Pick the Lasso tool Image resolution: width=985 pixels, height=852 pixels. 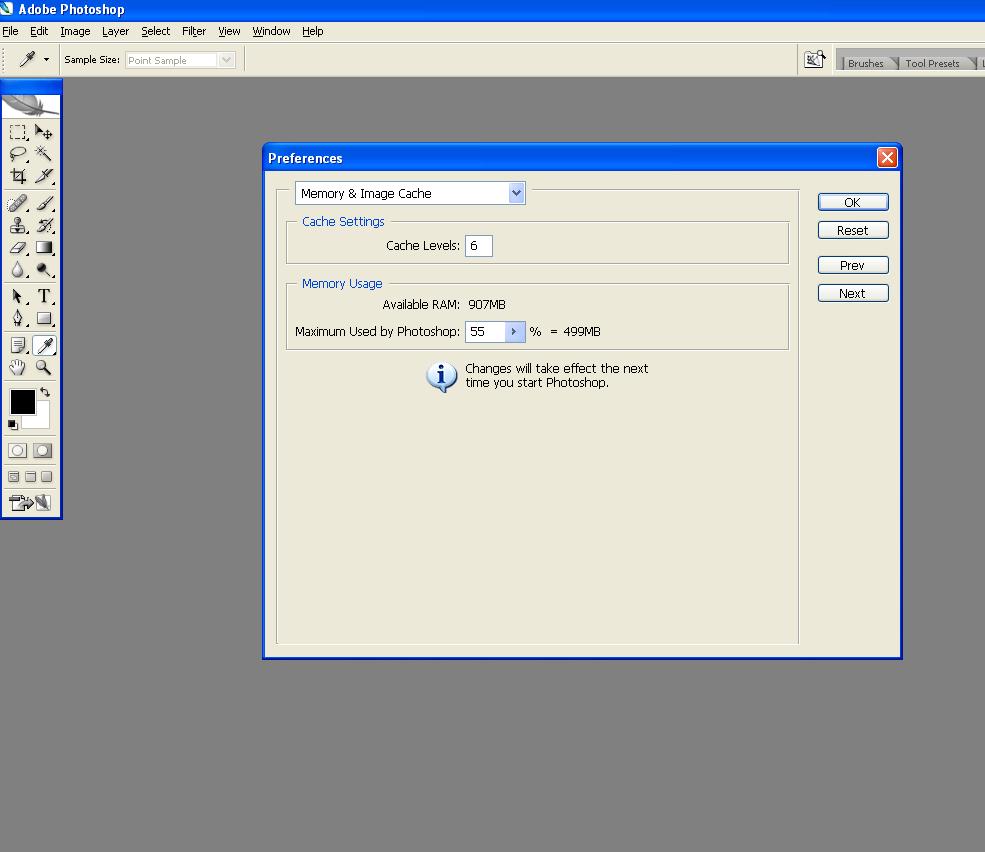coord(18,153)
